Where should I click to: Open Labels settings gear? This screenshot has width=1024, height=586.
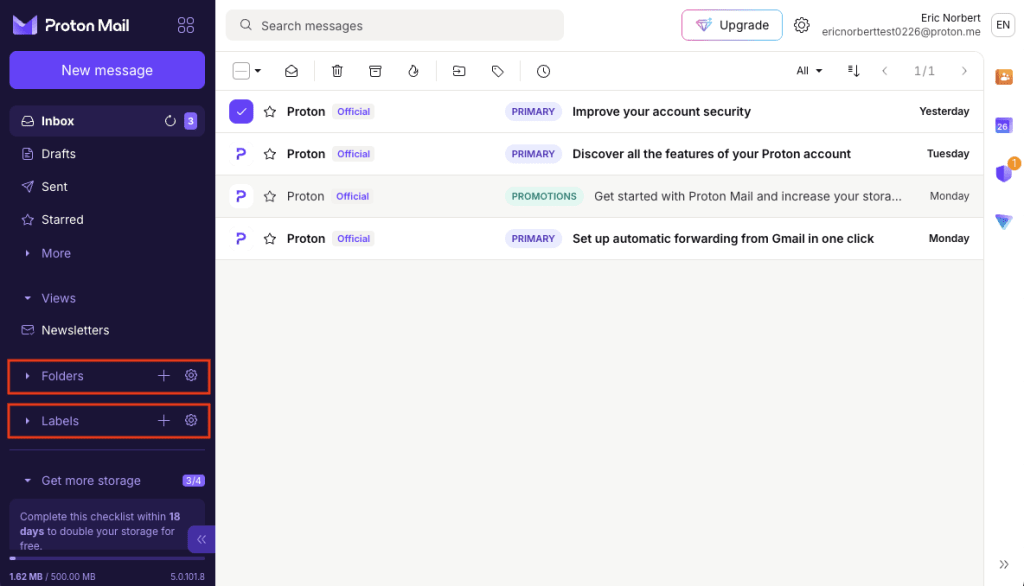tap(191, 421)
